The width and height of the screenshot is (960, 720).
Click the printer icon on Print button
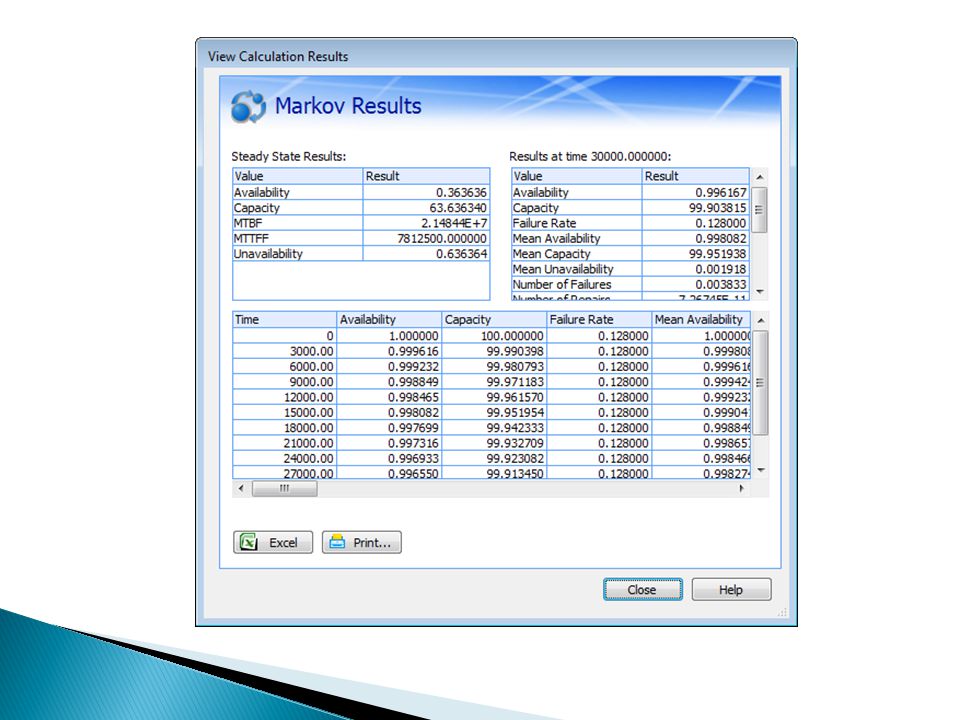pyautogui.click(x=337, y=542)
